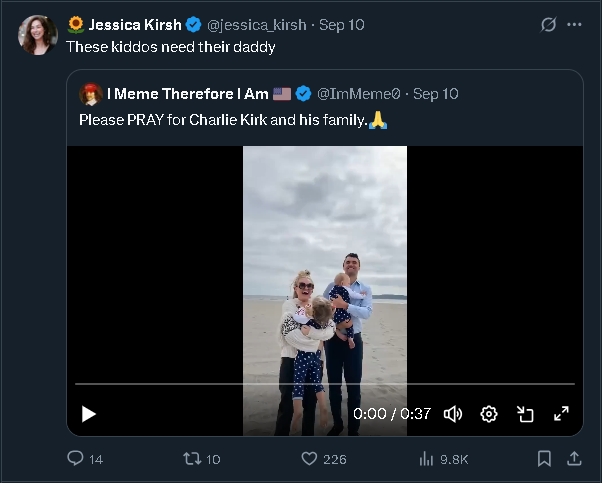This screenshot has height=483, width=602.
Task: Play the embedded video
Action: pos(89,413)
